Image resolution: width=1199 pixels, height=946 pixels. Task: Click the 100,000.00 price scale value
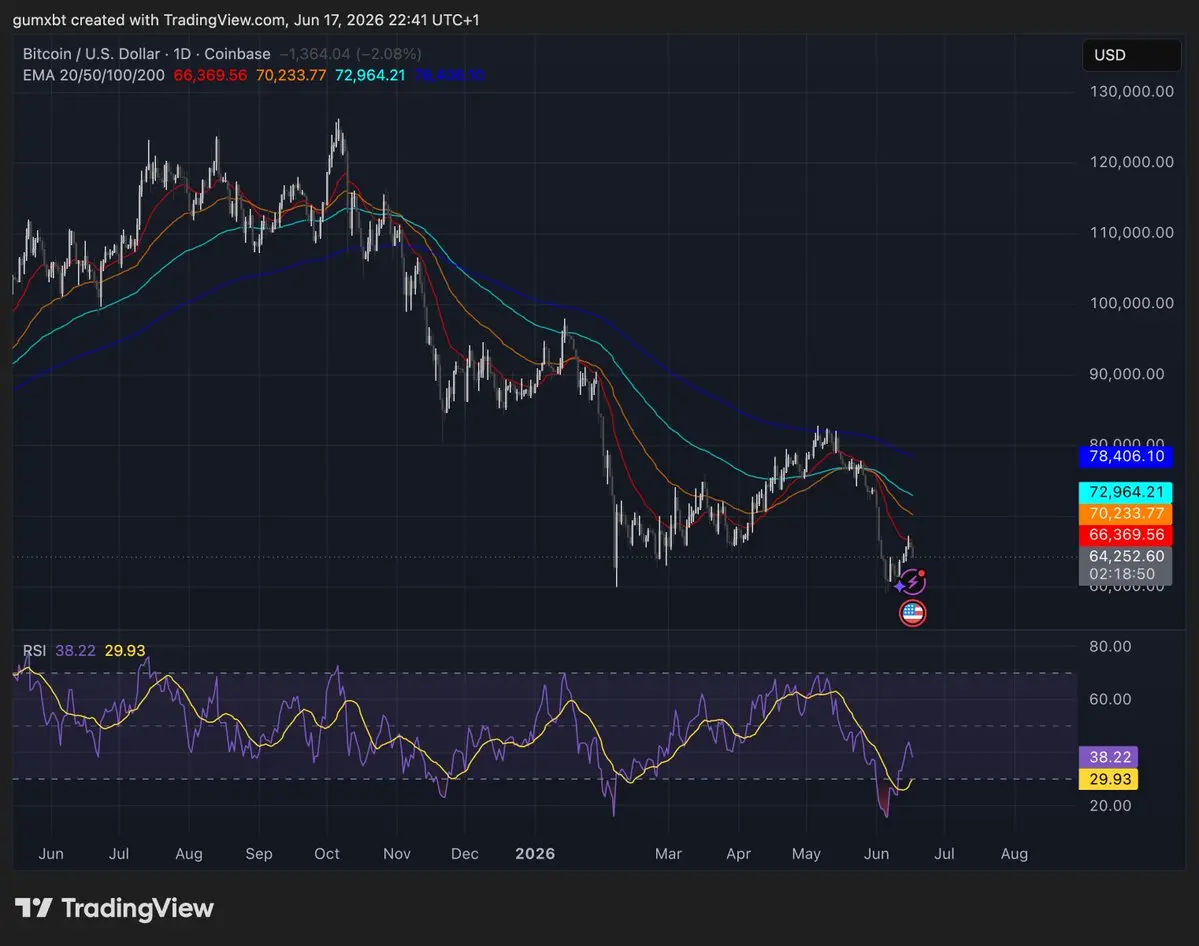click(x=1132, y=304)
